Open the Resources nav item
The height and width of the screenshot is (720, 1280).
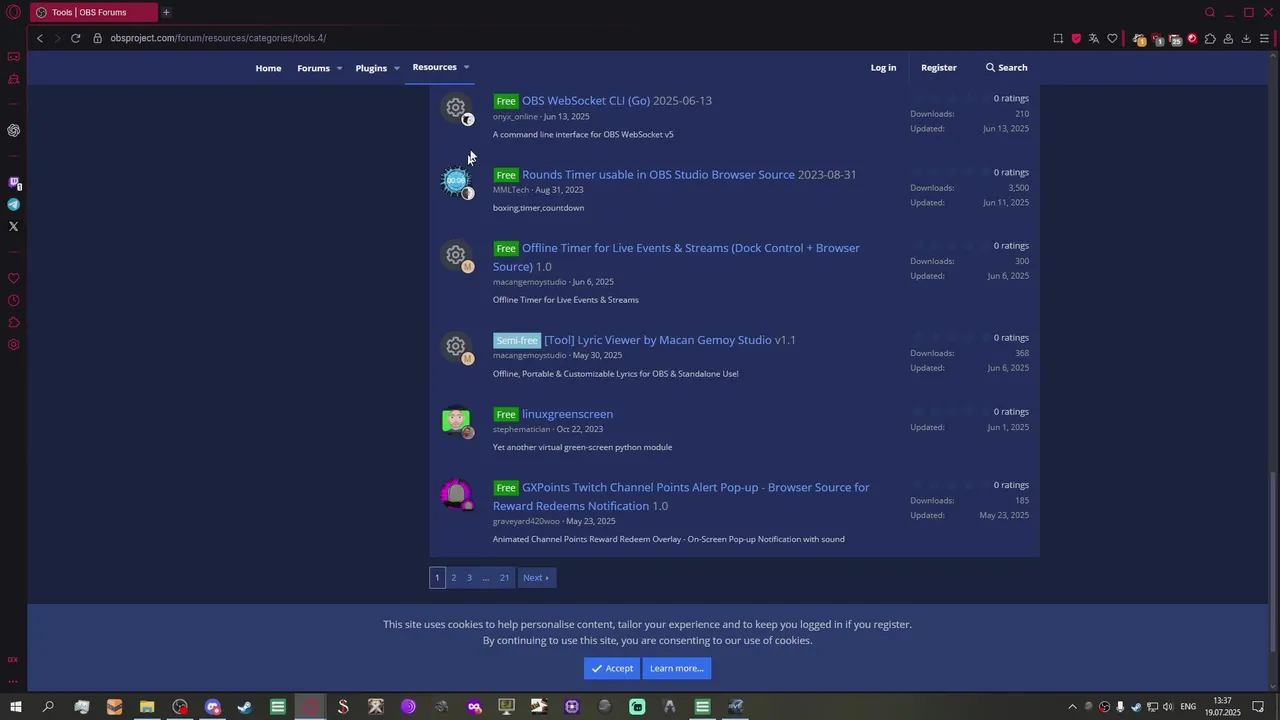[x=434, y=67]
